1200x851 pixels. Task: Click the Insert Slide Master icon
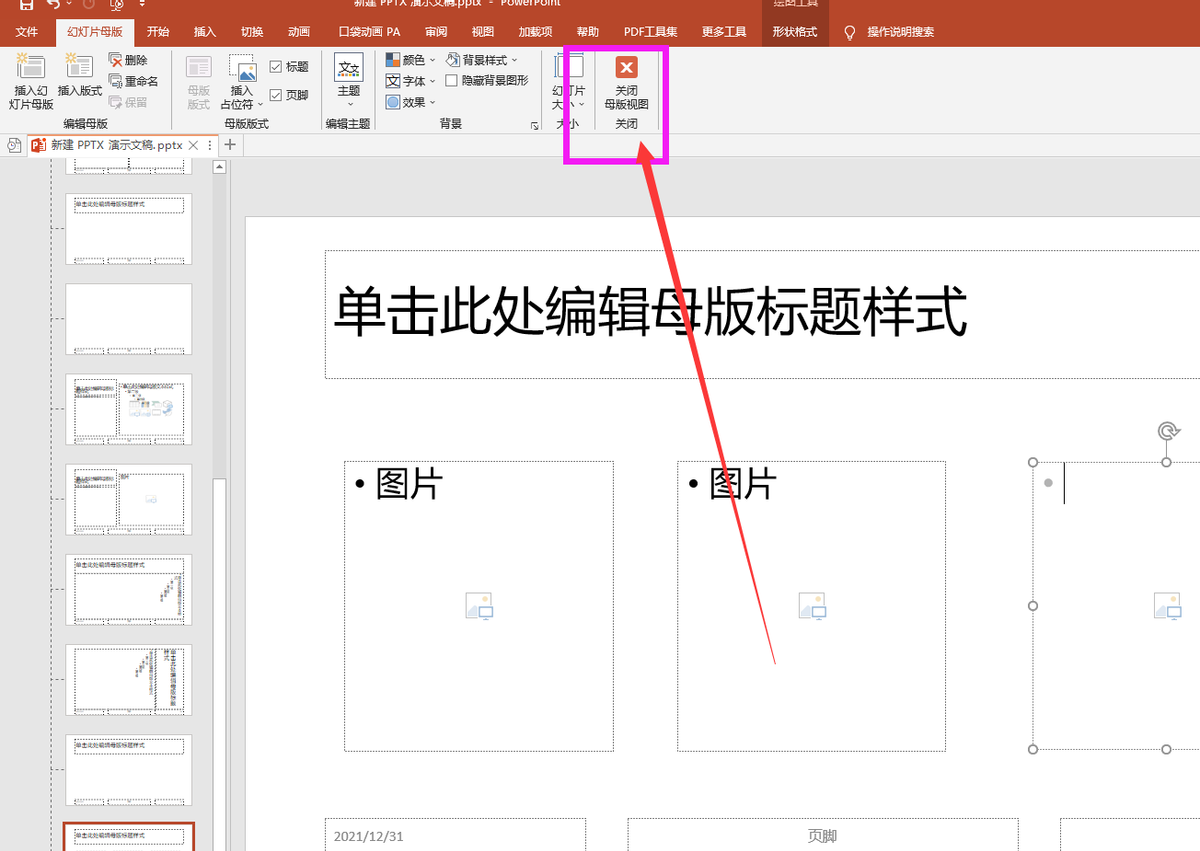[x=31, y=67]
